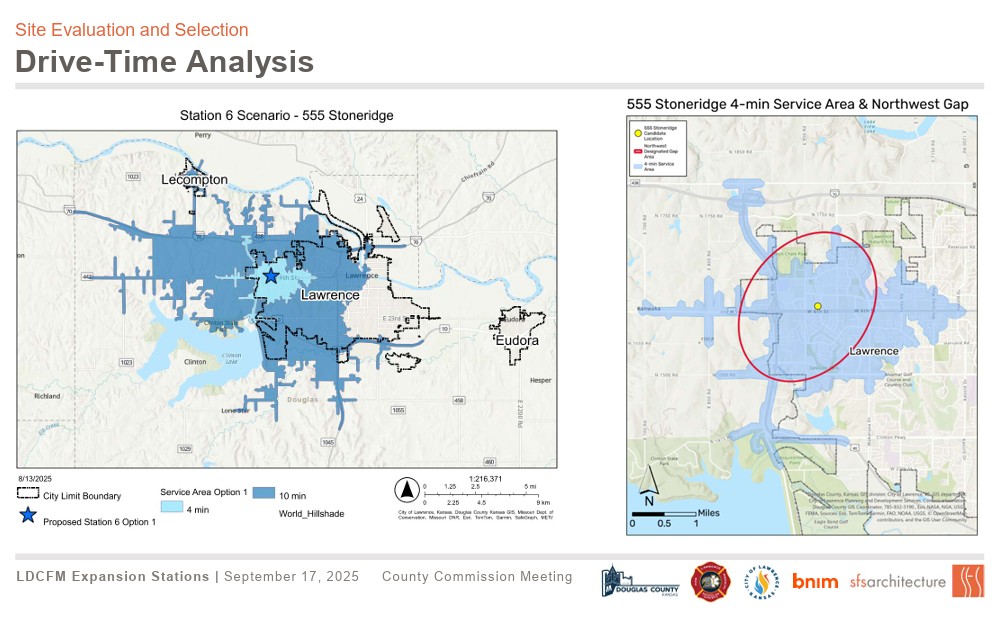Click the dark blue 10 min legend swatch

pyautogui.click(x=264, y=493)
